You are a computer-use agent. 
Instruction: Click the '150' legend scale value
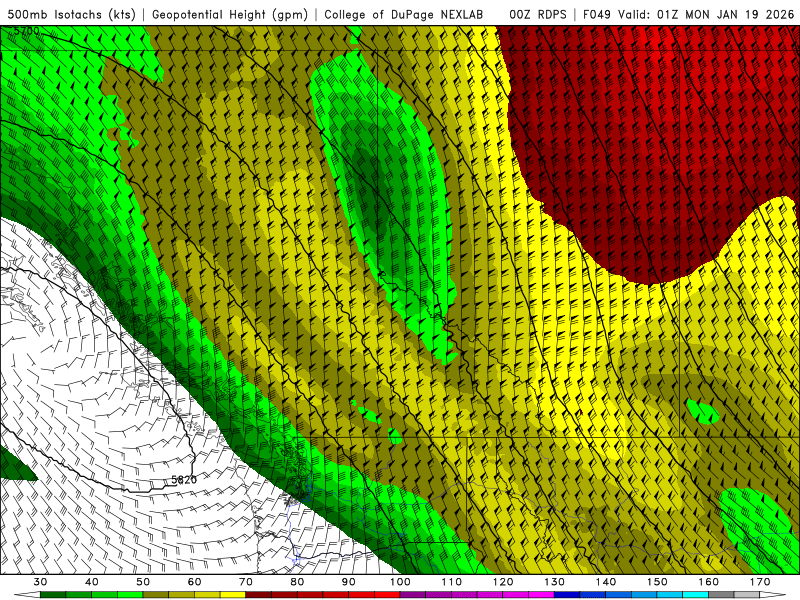tap(657, 582)
